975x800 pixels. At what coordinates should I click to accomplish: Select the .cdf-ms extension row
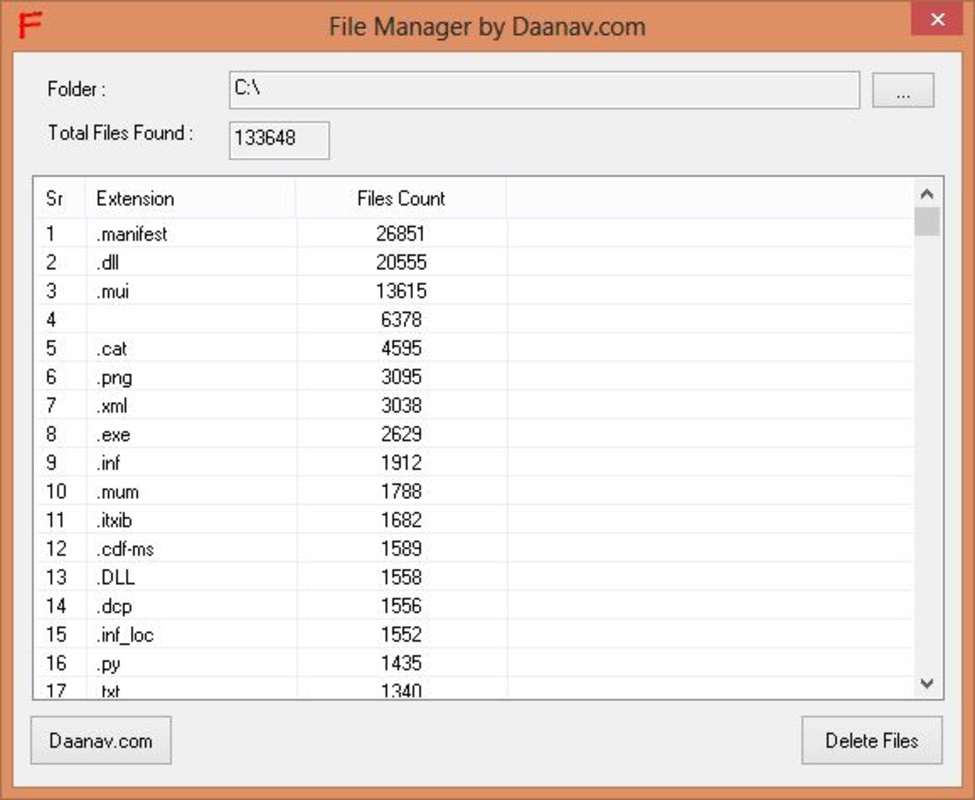[x=474, y=548]
